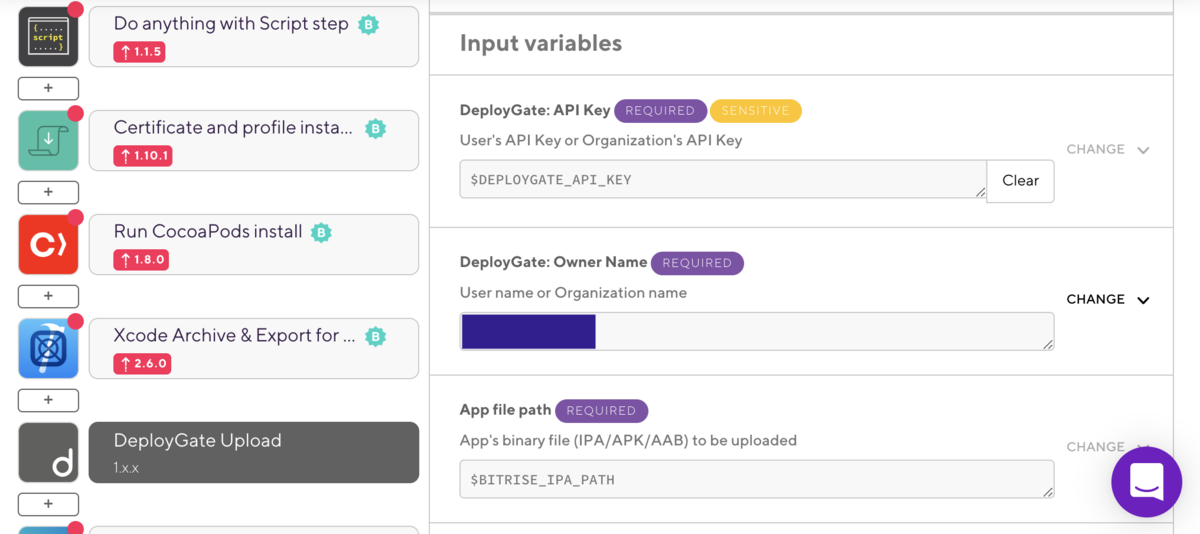This screenshot has height=534, width=1200.
Task: Click the App file path input field
Action: [757, 479]
